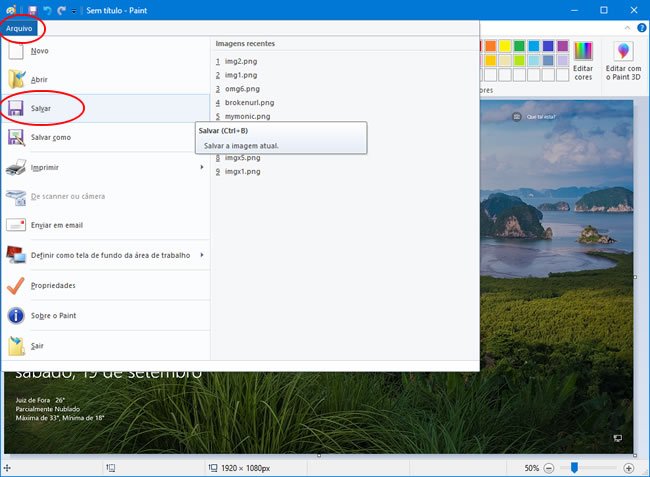Choose Salvar como from the menu
The height and width of the screenshot is (477, 650).
coord(51,138)
